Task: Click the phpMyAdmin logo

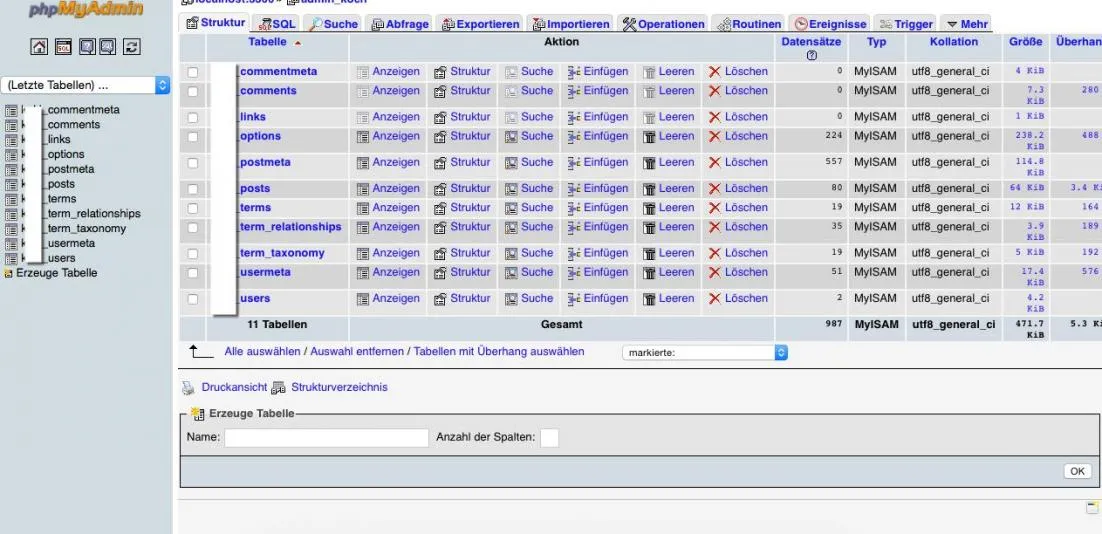Action: [x=86, y=9]
